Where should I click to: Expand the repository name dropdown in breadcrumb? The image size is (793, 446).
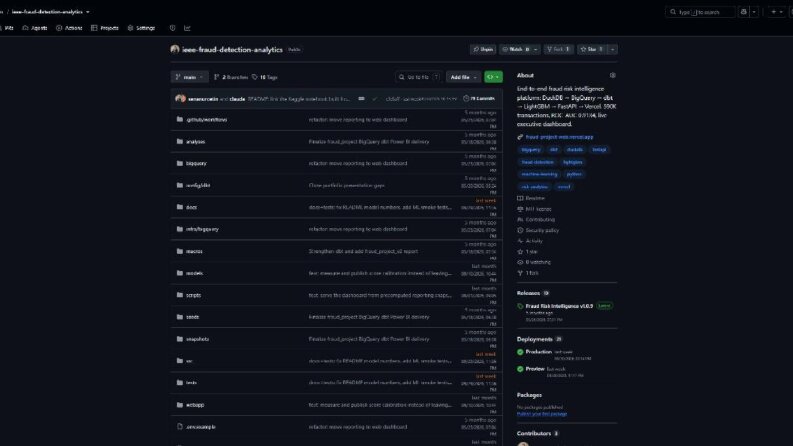coord(87,12)
